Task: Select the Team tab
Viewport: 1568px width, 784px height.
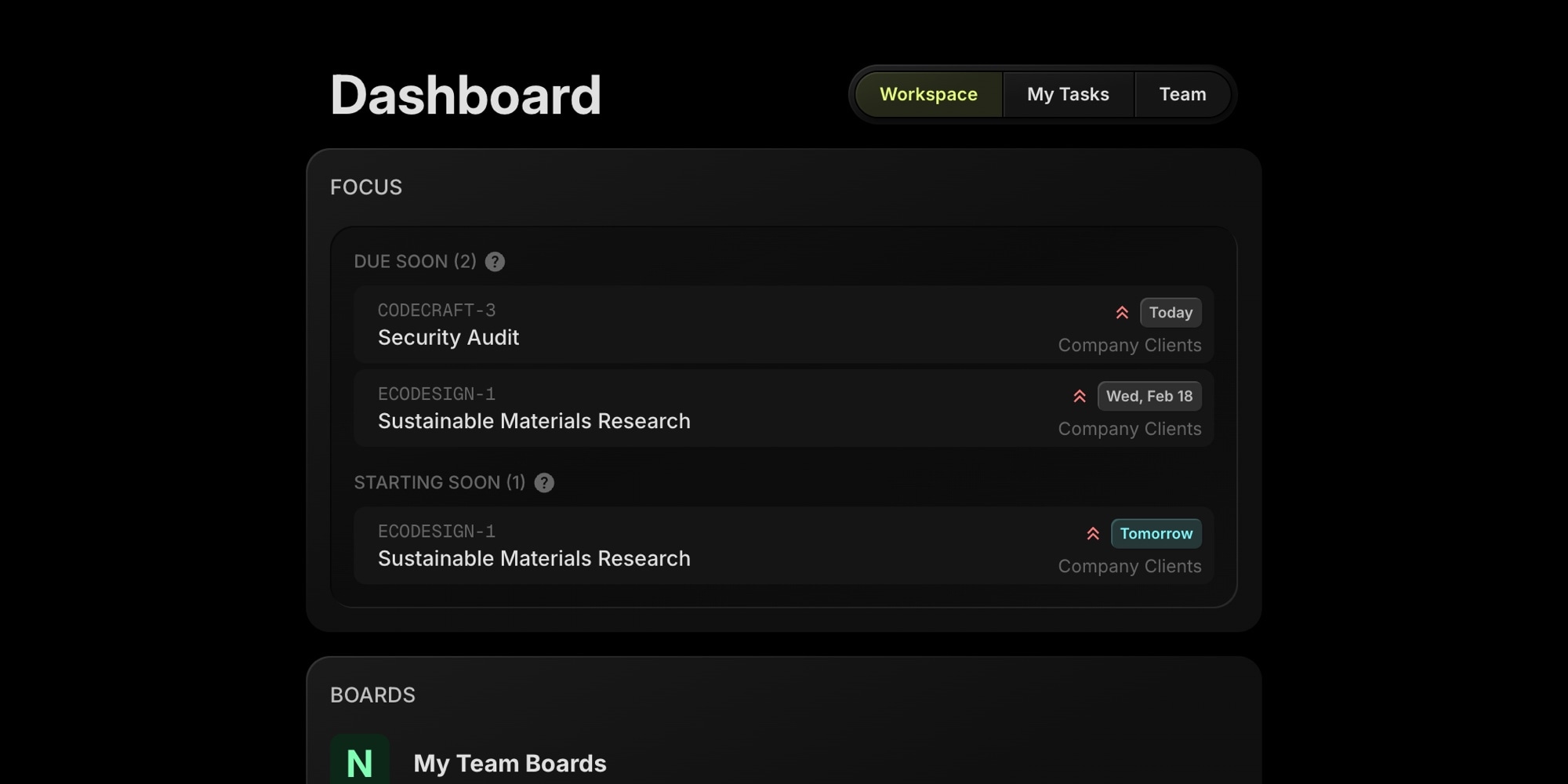Action: 1182,94
